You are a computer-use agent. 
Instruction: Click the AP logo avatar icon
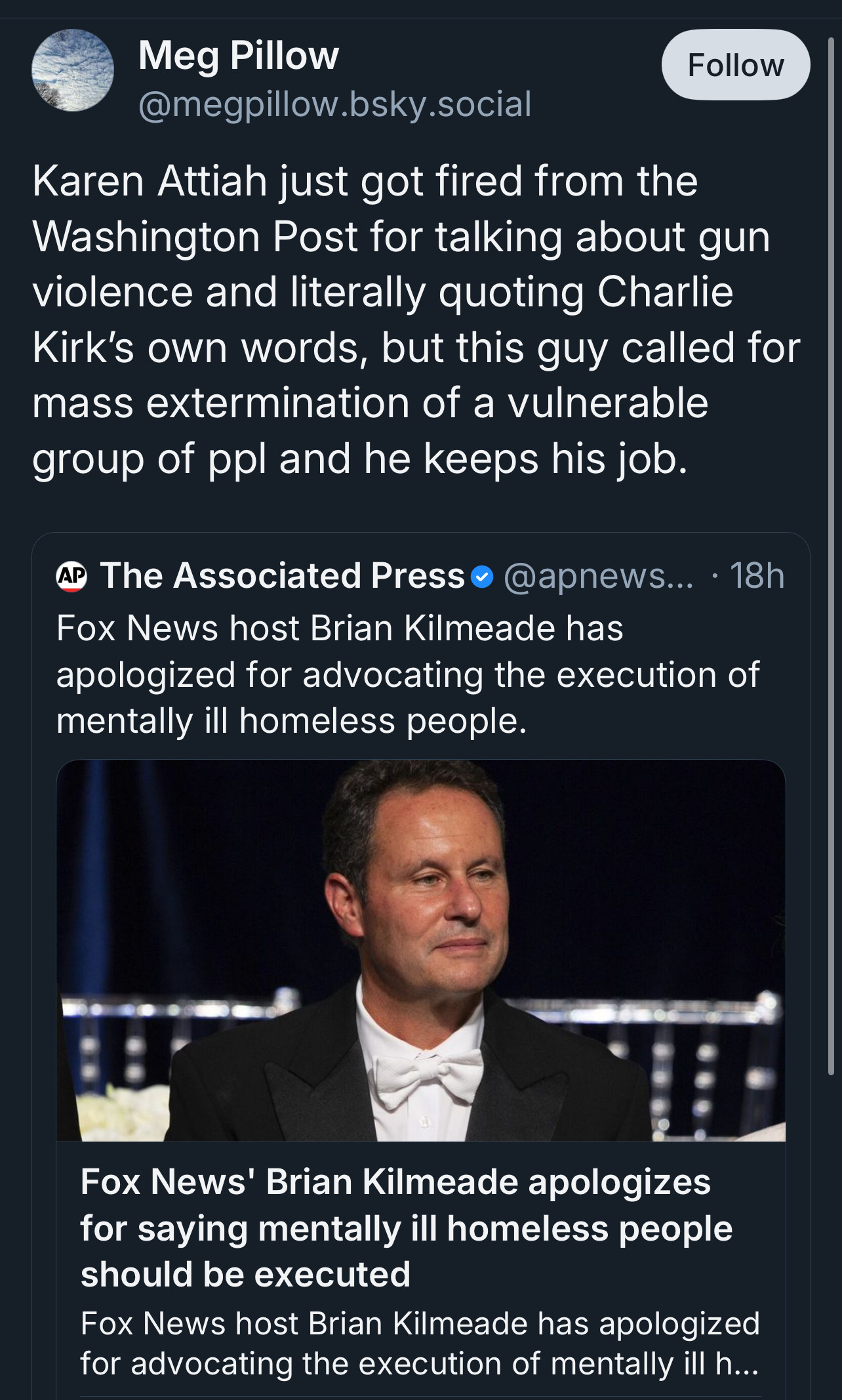[x=72, y=577]
